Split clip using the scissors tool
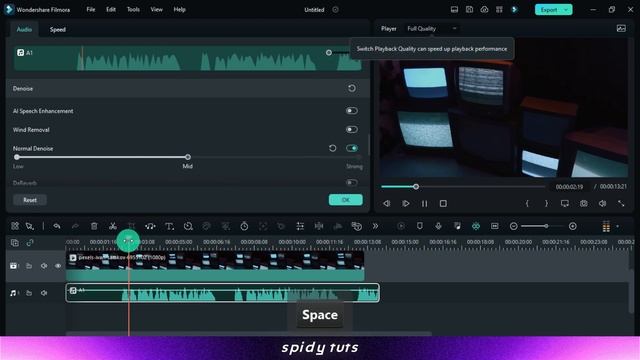 (x=113, y=226)
